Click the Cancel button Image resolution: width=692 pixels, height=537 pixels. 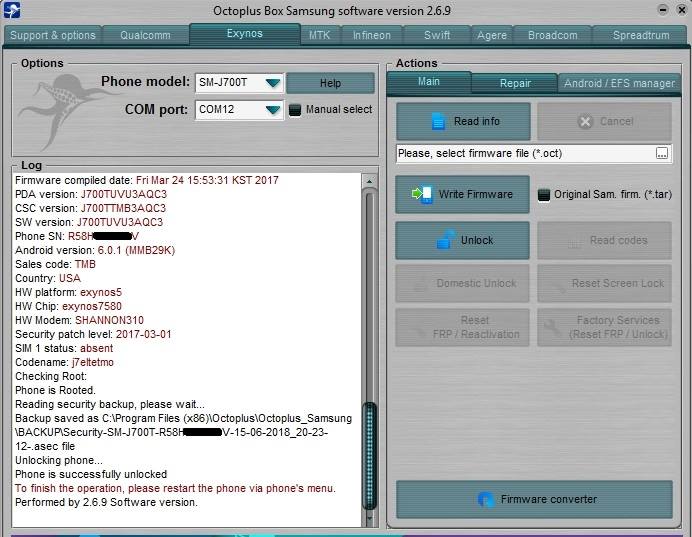coord(605,121)
